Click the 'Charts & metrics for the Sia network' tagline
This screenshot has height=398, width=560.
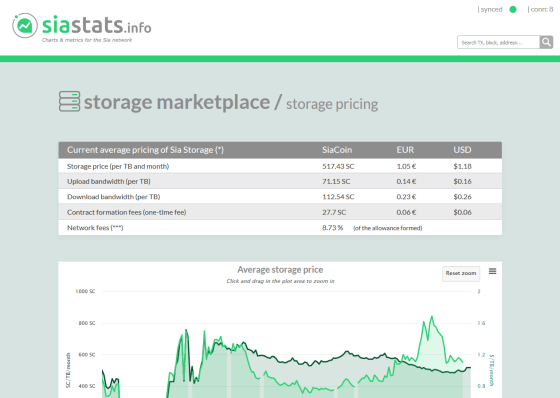tap(87, 40)
